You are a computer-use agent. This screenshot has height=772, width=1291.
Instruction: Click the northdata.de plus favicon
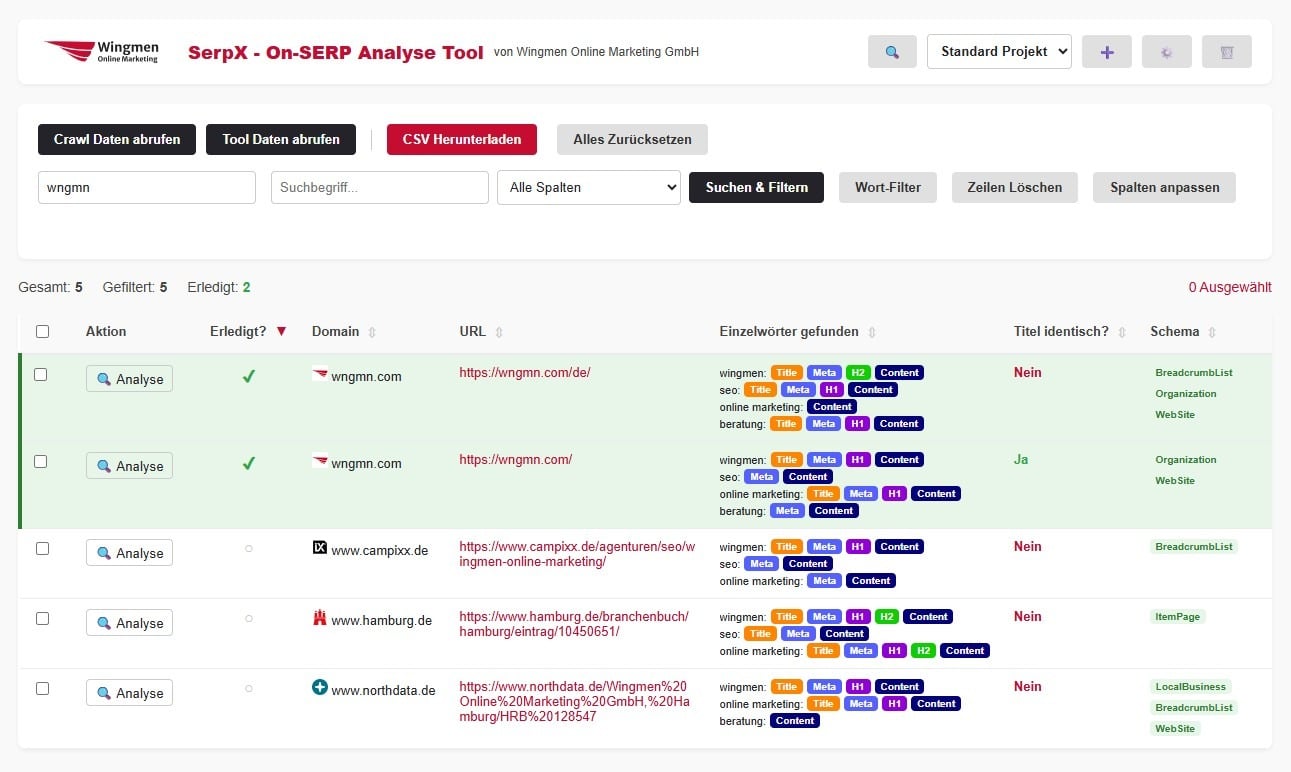(x=320, y=687)
